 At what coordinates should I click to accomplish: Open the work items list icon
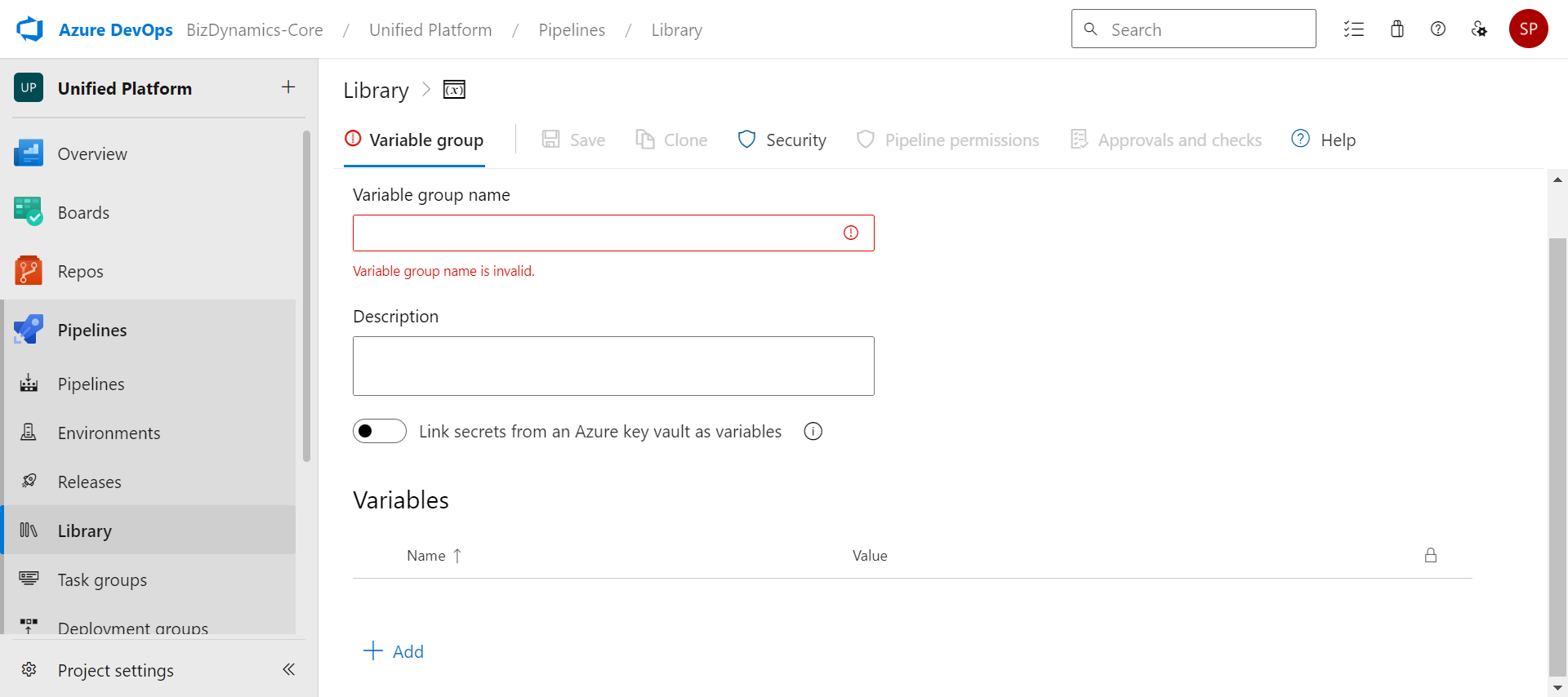pyautogui.click(x=1354, y=29)
